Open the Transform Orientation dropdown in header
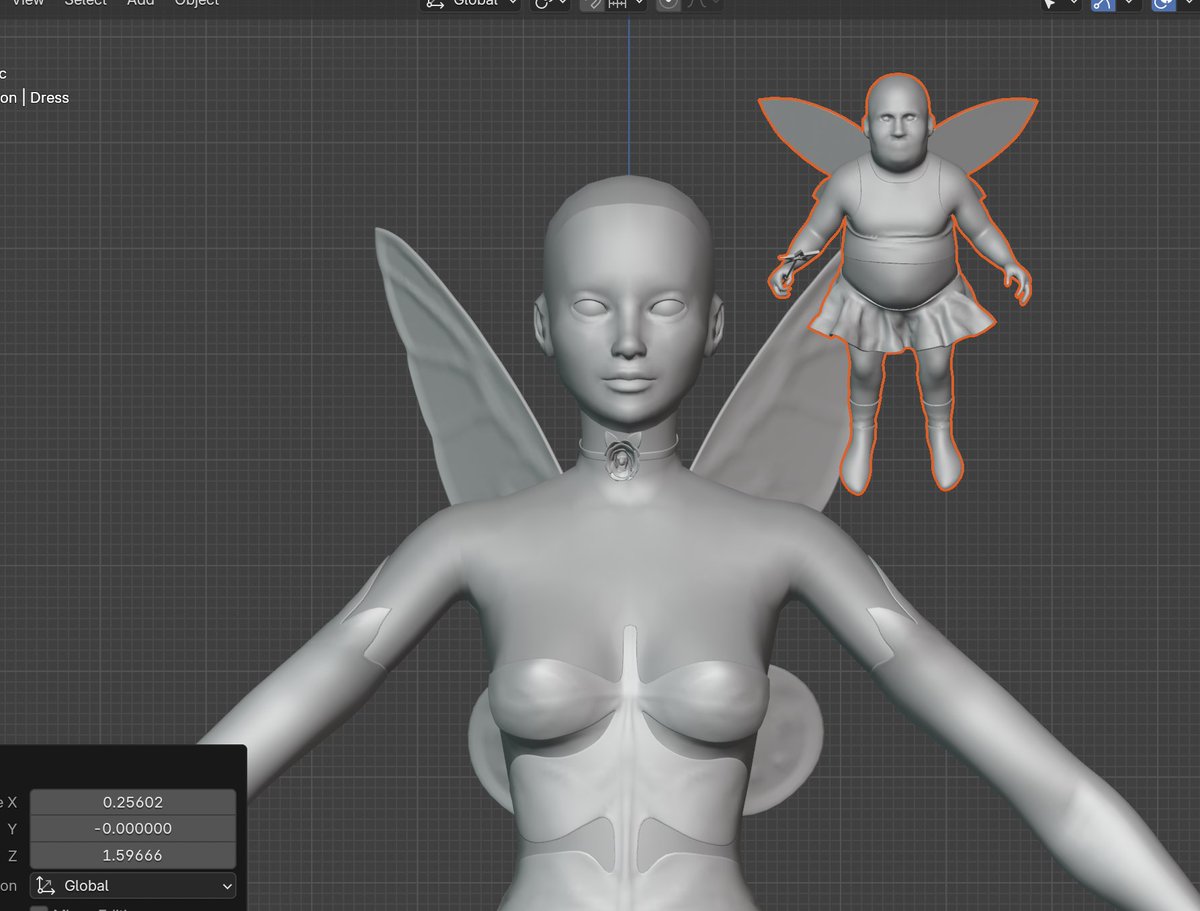Viewport: 1200px width, 911px height. coord(471,4)
